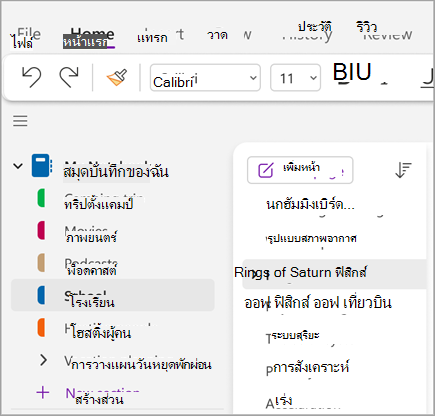Open the รีวิว (Review) tab
Viewport: 435px width, 416px height.
366,27
